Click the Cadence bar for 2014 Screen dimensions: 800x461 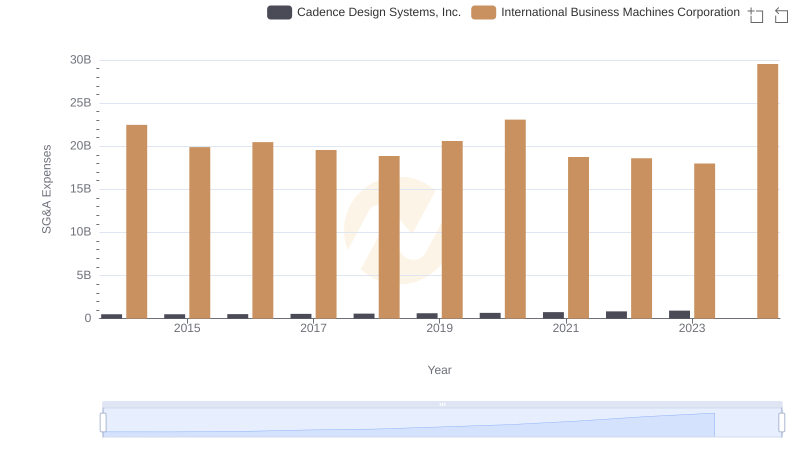tap(112, 316)
